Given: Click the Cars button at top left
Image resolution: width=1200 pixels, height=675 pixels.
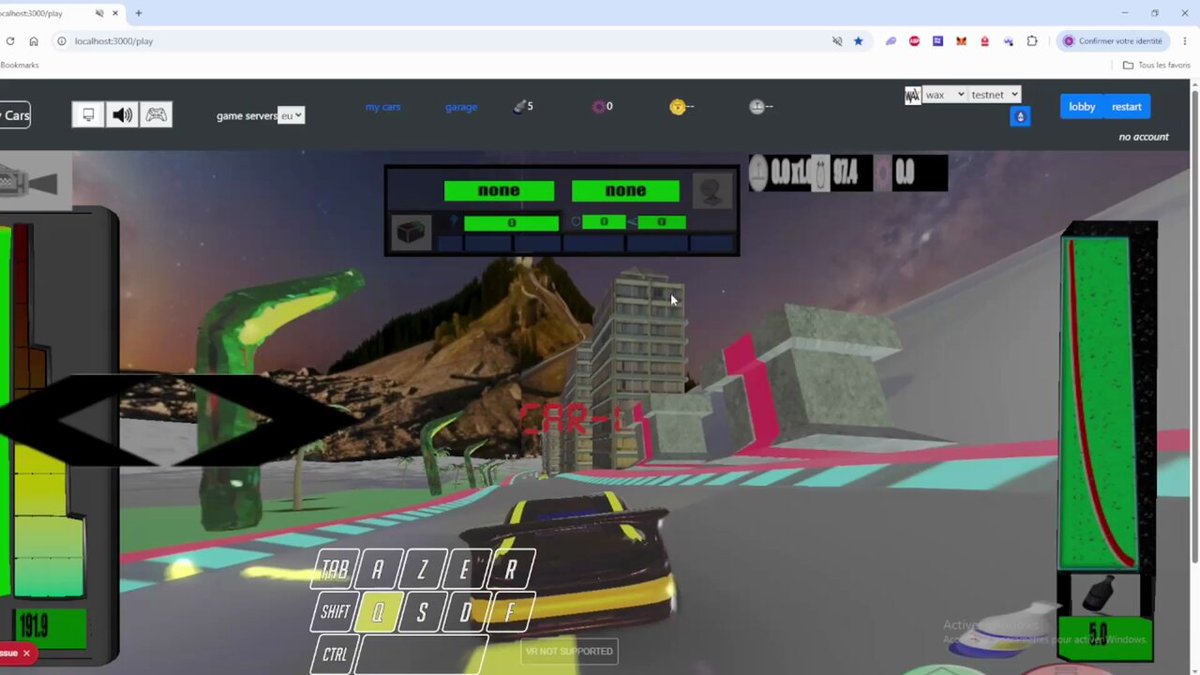Looking at the screenshot, I should [x=15, y=115].
